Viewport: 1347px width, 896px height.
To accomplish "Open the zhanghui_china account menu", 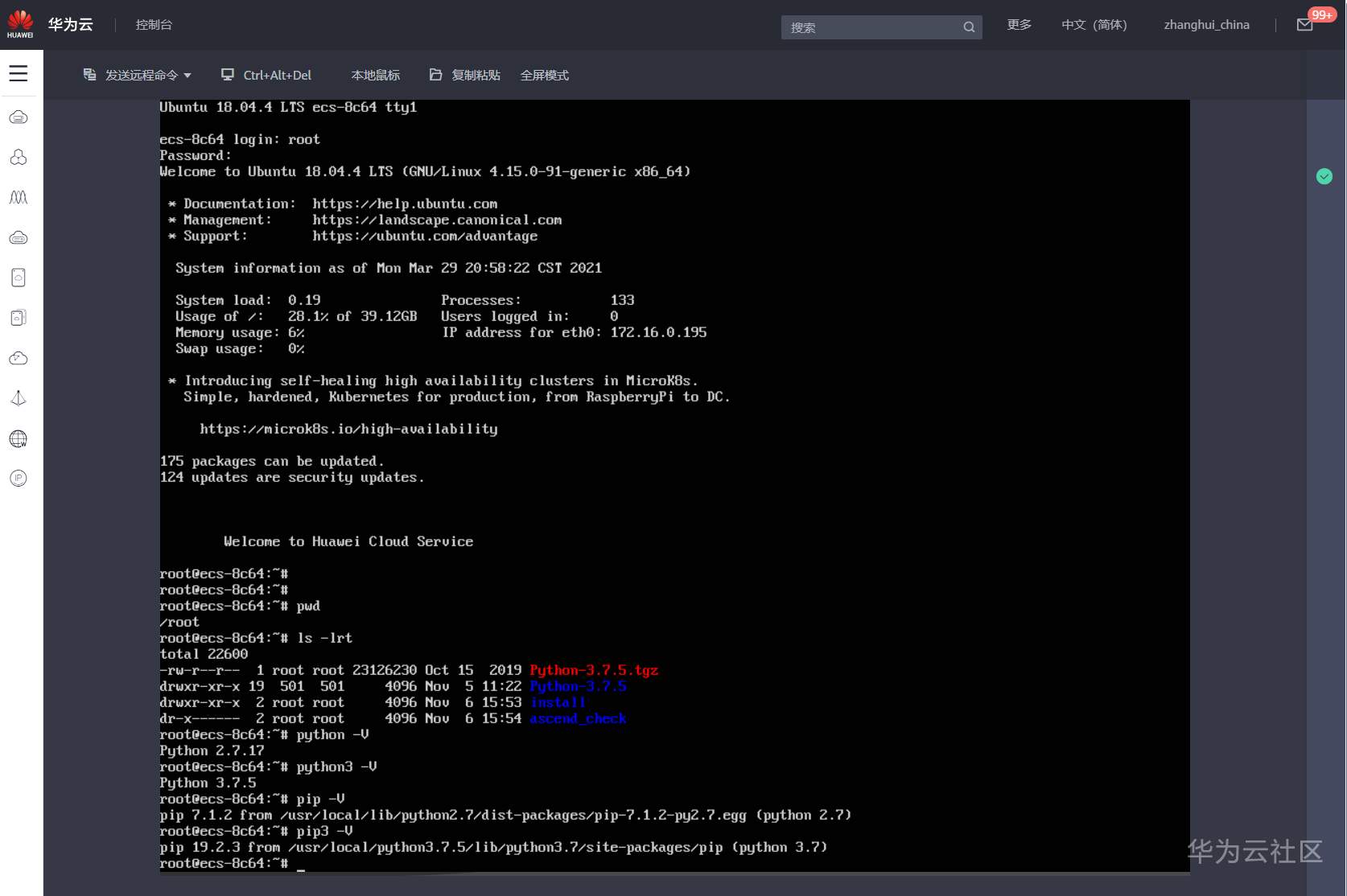I will click(x=1206, y=25).
